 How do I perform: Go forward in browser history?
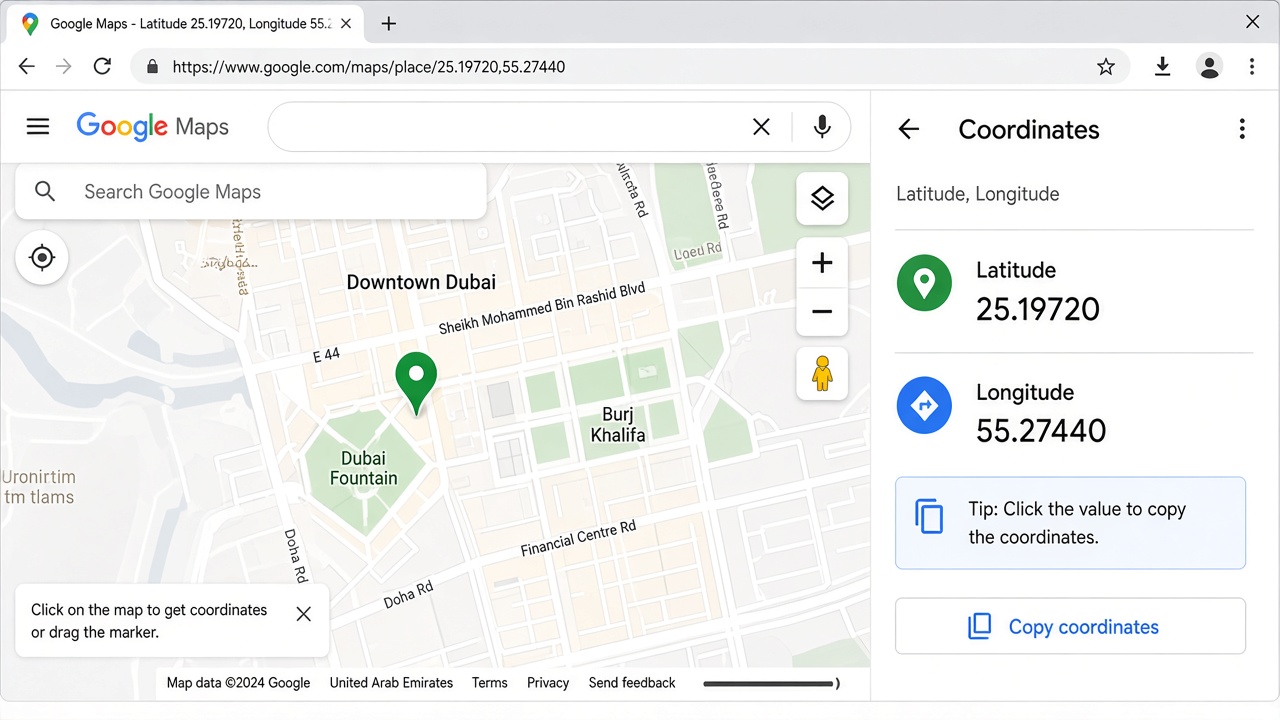64,66
